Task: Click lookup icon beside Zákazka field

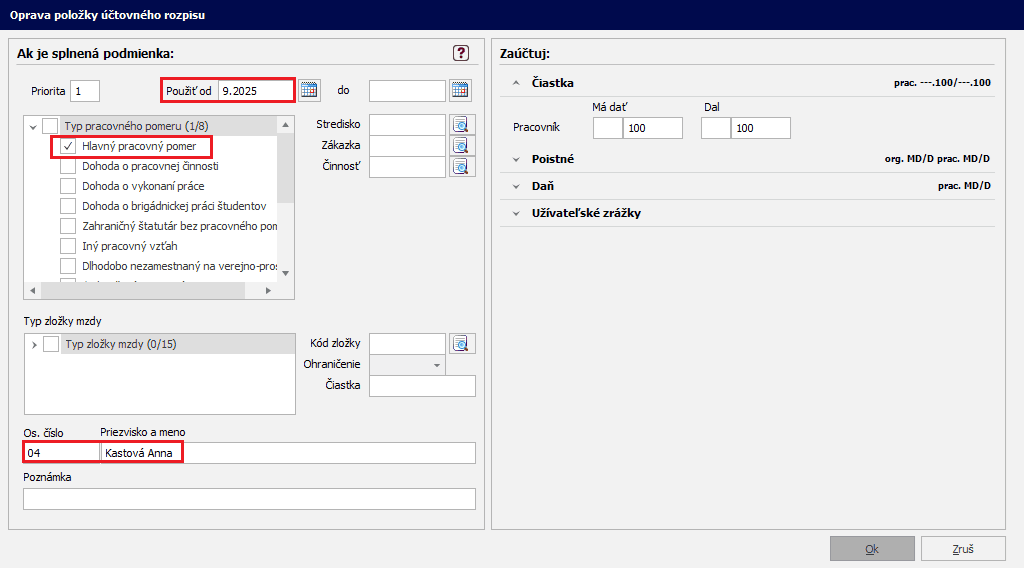Action: click(460, 146)
